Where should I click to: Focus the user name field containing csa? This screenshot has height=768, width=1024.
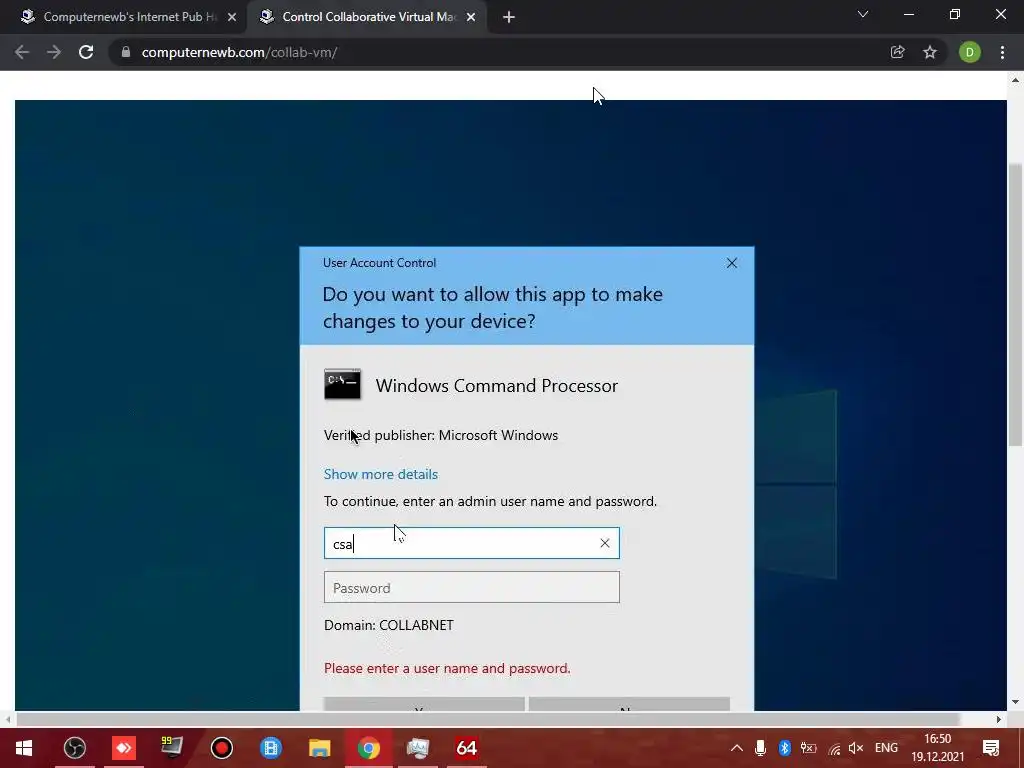(x=472, y=543)
